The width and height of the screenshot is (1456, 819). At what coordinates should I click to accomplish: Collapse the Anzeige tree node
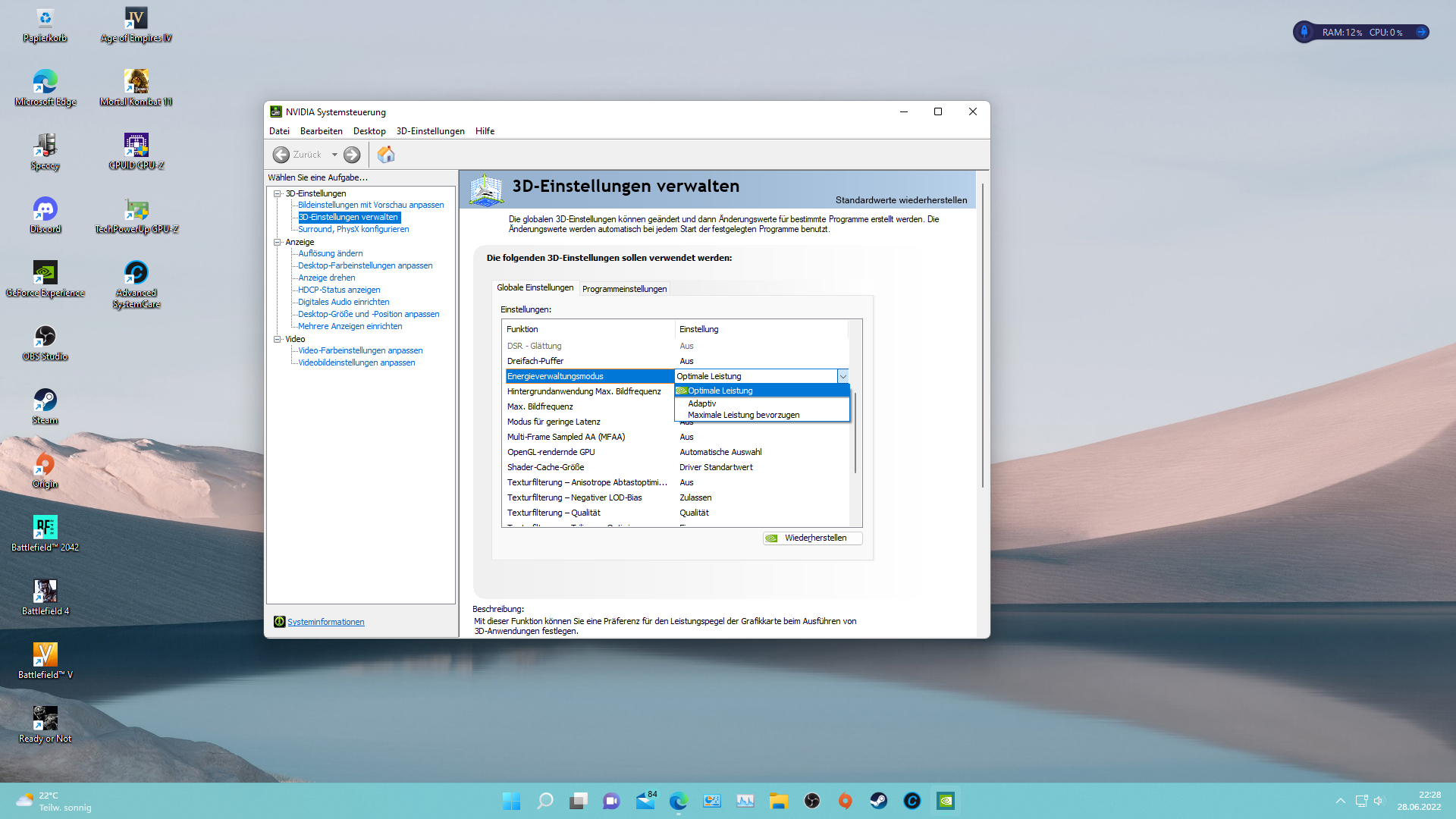coord(278,242)
